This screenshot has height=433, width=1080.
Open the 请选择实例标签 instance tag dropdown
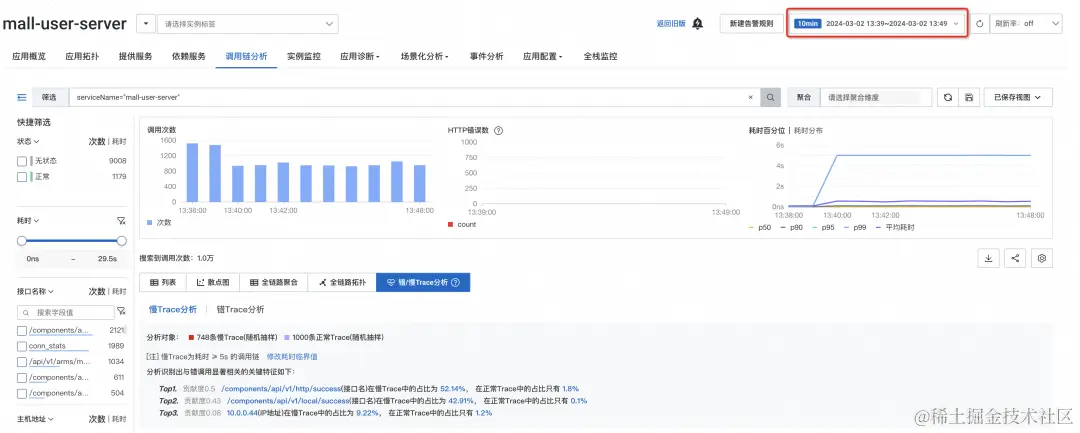248,23
